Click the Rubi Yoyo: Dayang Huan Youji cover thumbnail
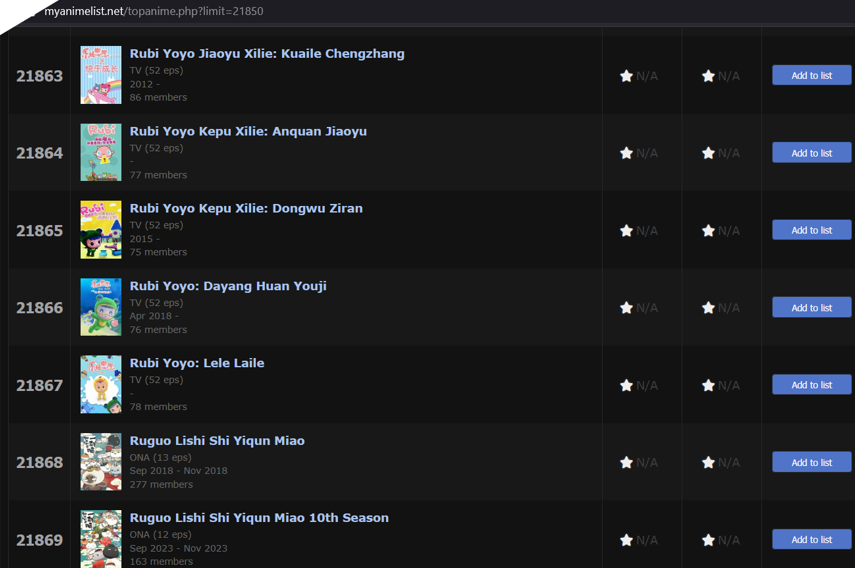The width and height of the screenshot is (855, 568). 101,307
